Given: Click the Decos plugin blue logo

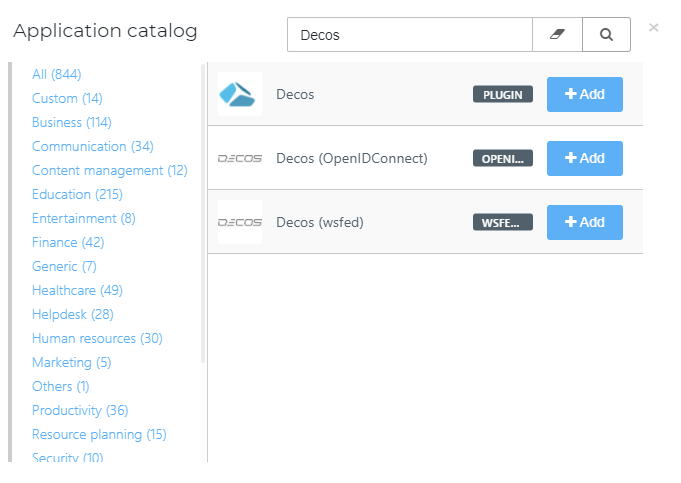Looking at the screenshot, I should pos(238,94).
